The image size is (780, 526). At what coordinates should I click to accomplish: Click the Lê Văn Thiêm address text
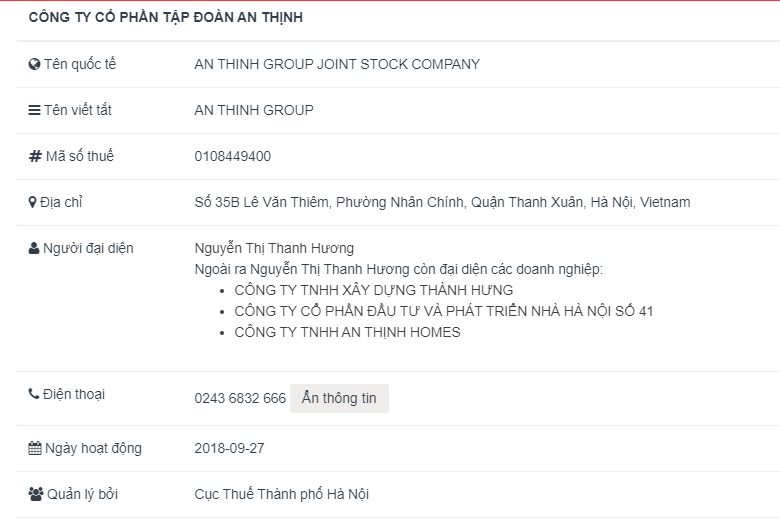pos(442,202)
